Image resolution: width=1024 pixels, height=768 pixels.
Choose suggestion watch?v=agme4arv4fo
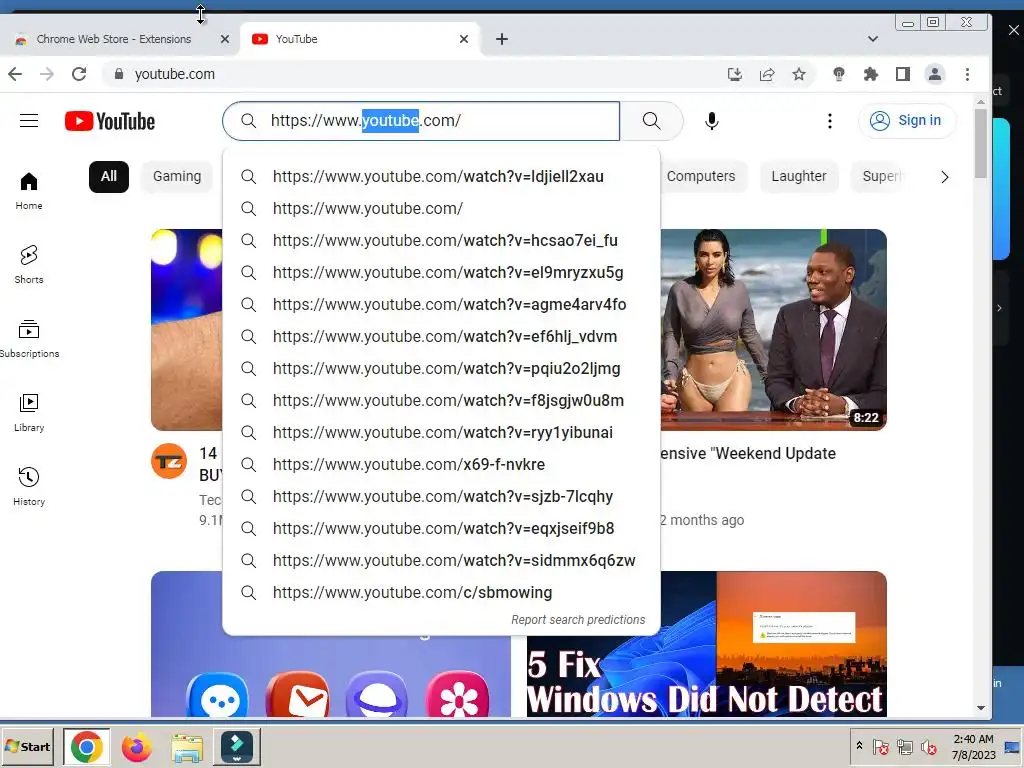tap(441, 304)
